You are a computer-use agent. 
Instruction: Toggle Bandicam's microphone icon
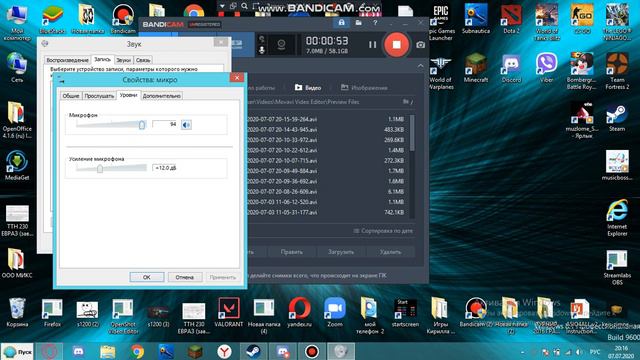pos(262,50)
